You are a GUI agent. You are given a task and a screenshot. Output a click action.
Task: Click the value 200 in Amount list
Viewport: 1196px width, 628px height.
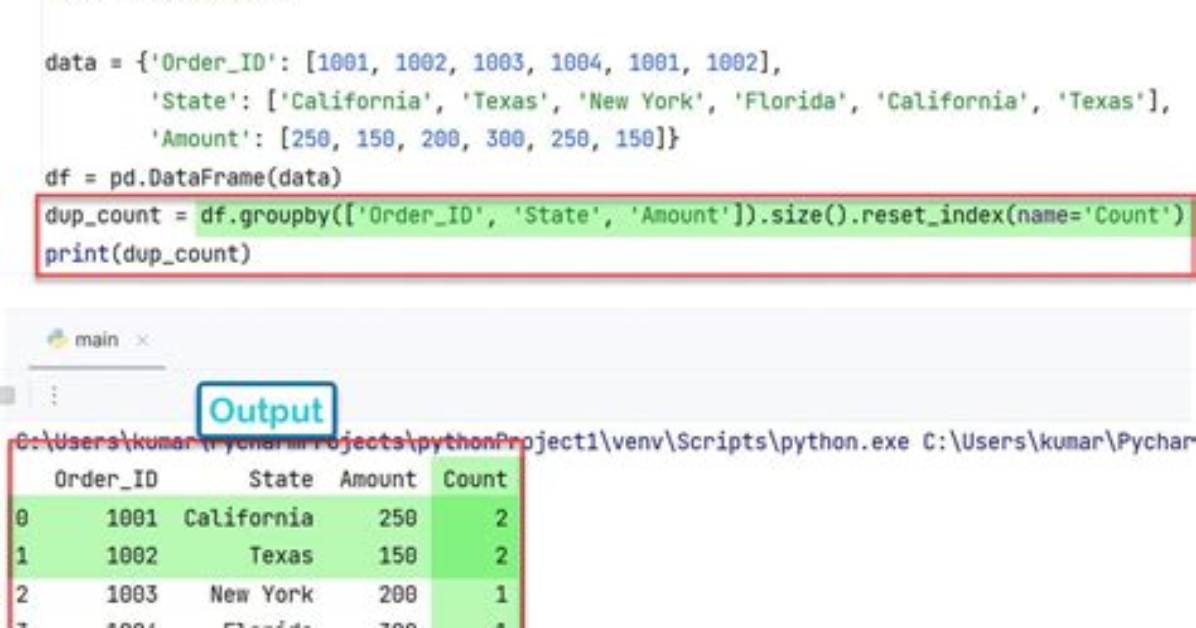[440, 139]
